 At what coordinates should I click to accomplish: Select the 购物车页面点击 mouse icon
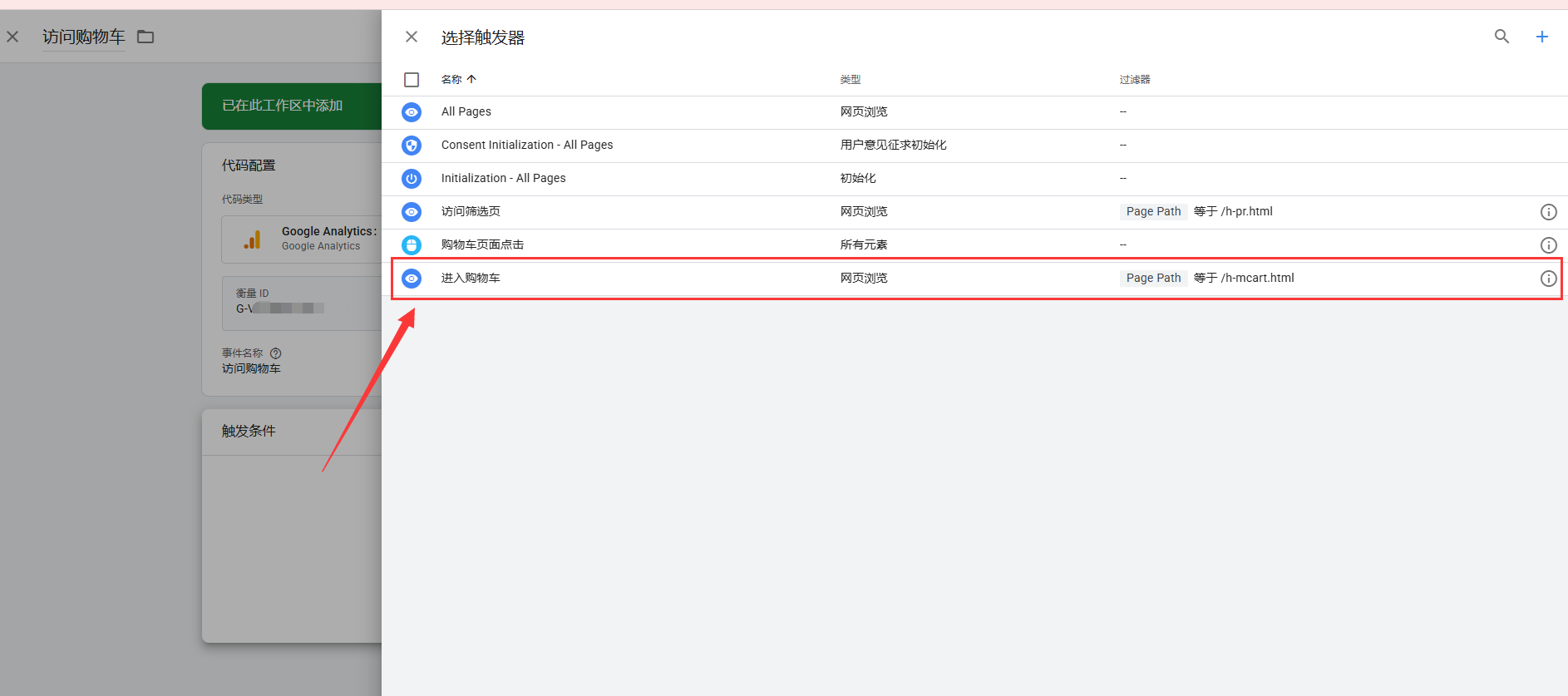pyautogui.click(x=412, y=245)
